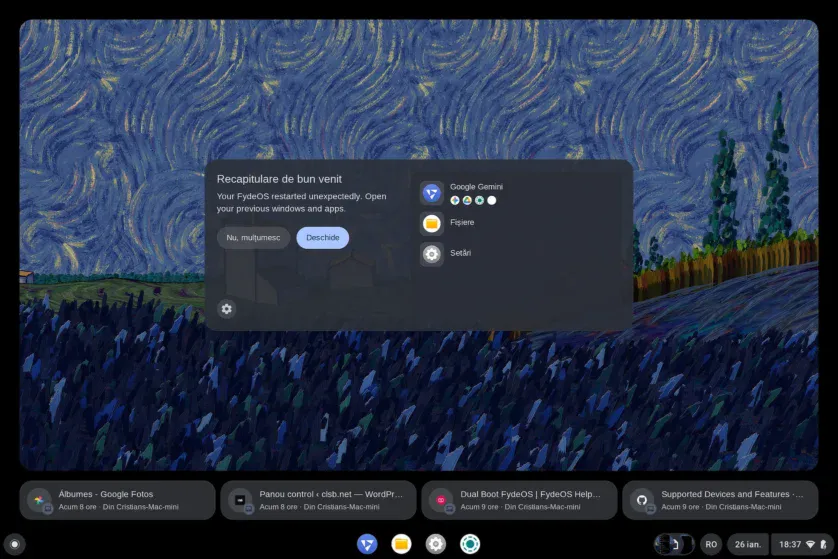This screenshot has width=838, height=559.
Task: Open the "Panou control ‹ clsb.net" WordPress card
Action: (x=319, y=500)
